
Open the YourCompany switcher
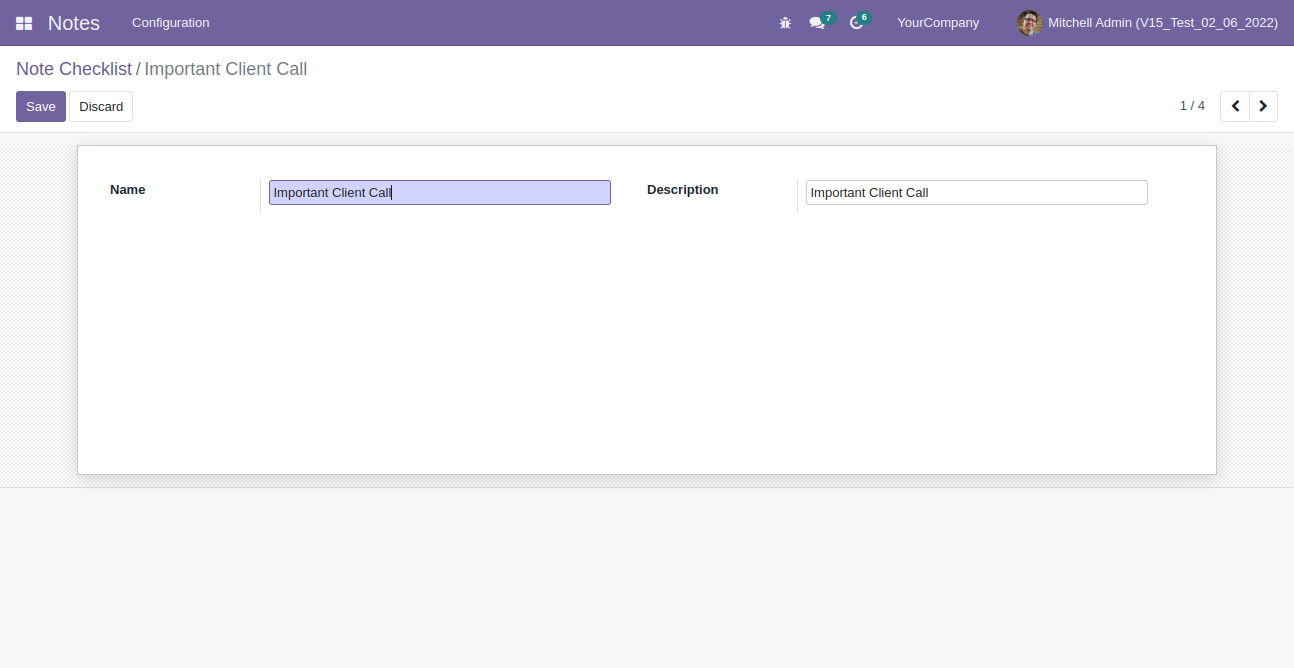tap(937, 23)
